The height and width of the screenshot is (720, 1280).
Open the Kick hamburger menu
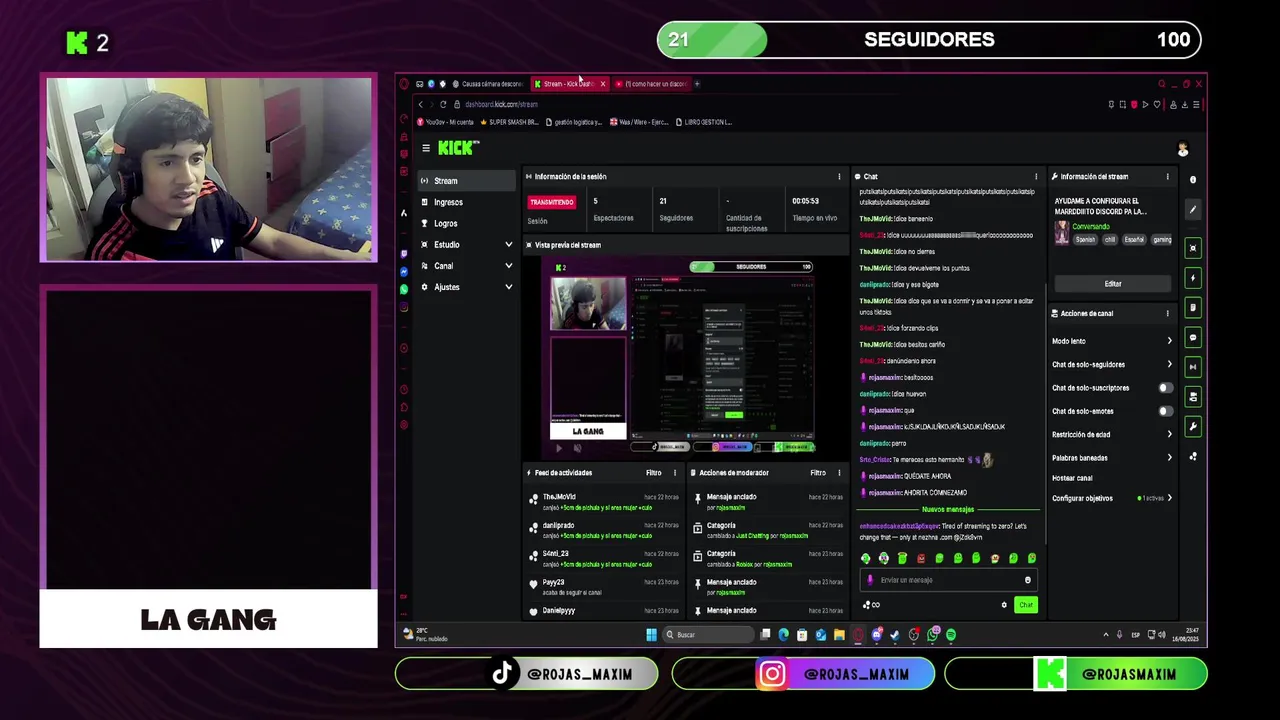425,148
